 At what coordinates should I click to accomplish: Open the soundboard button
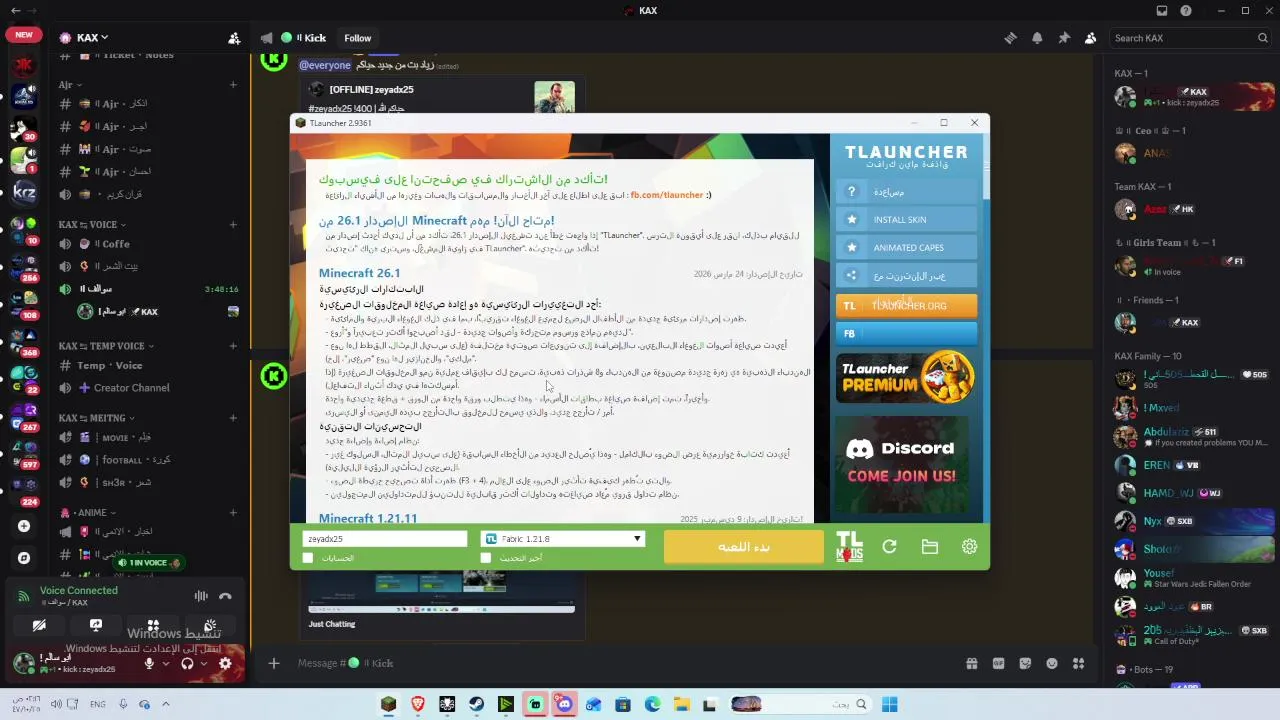pyautogui.click(x=210, y=625)
